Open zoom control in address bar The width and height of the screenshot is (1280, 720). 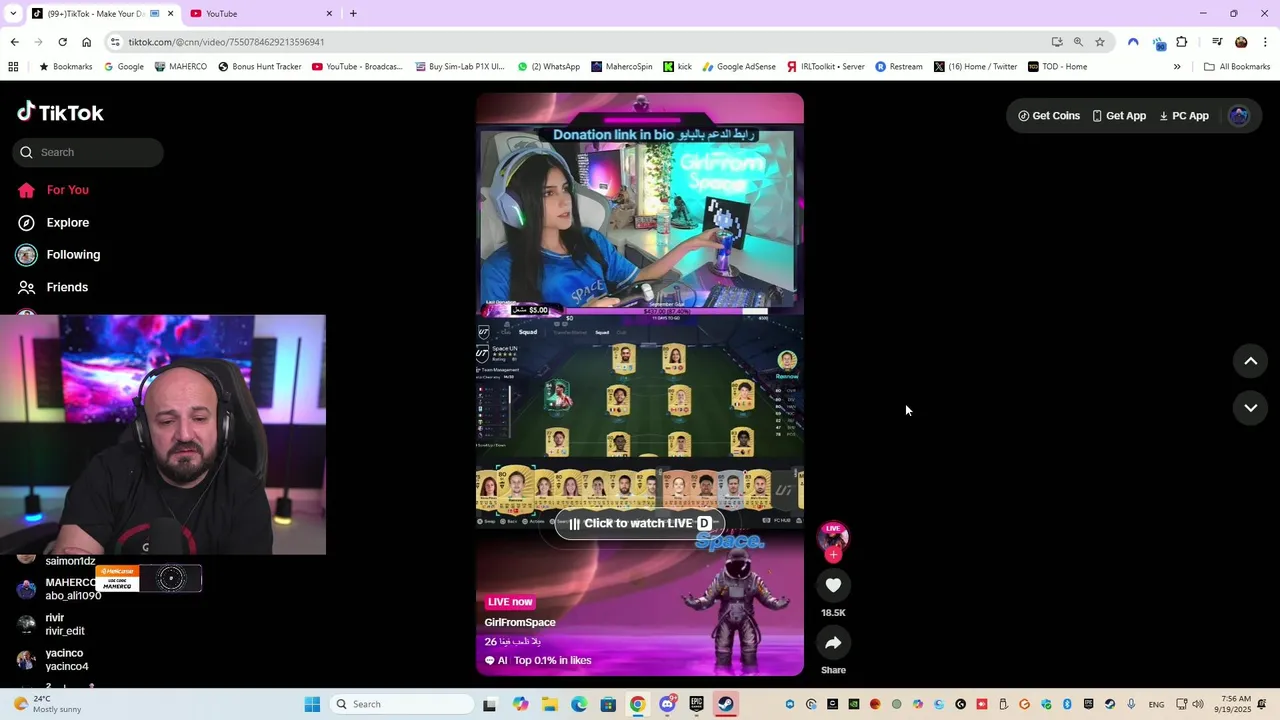[1078, 42]
